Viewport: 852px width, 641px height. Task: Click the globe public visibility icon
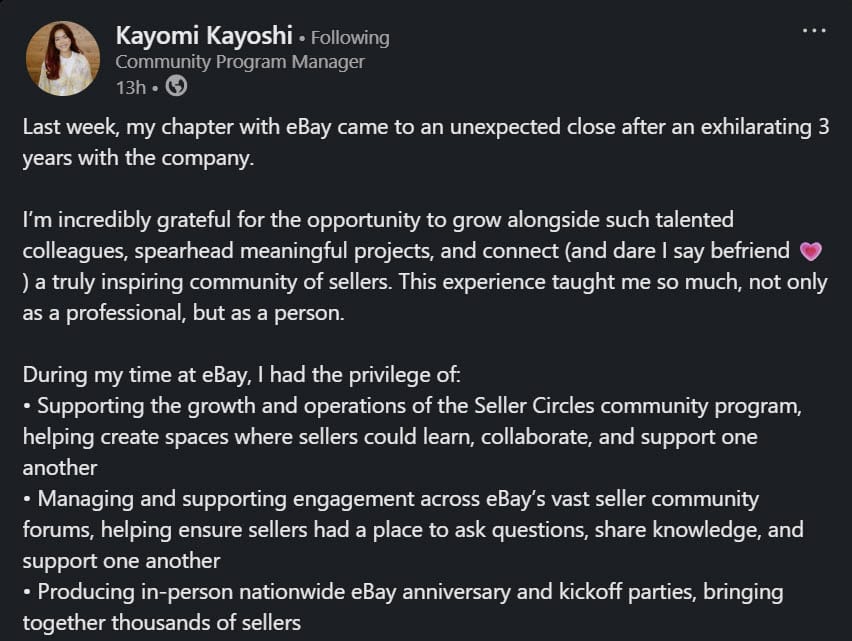pos(176,87)
